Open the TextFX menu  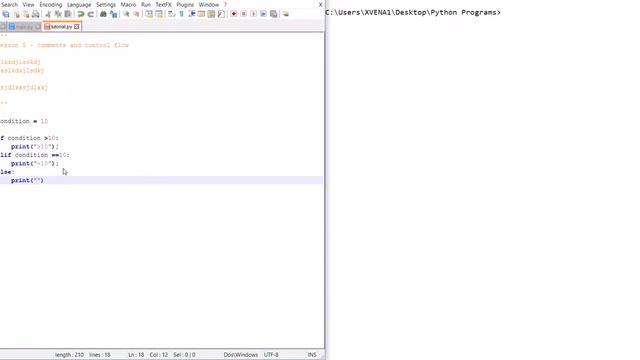pyautogui.click(x=163, y=4)
